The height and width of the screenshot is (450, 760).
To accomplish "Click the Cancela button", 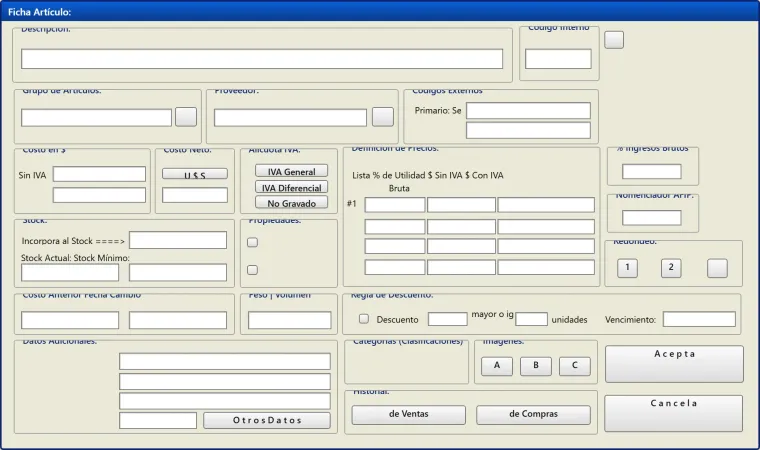I will click(x=674, y=413).
